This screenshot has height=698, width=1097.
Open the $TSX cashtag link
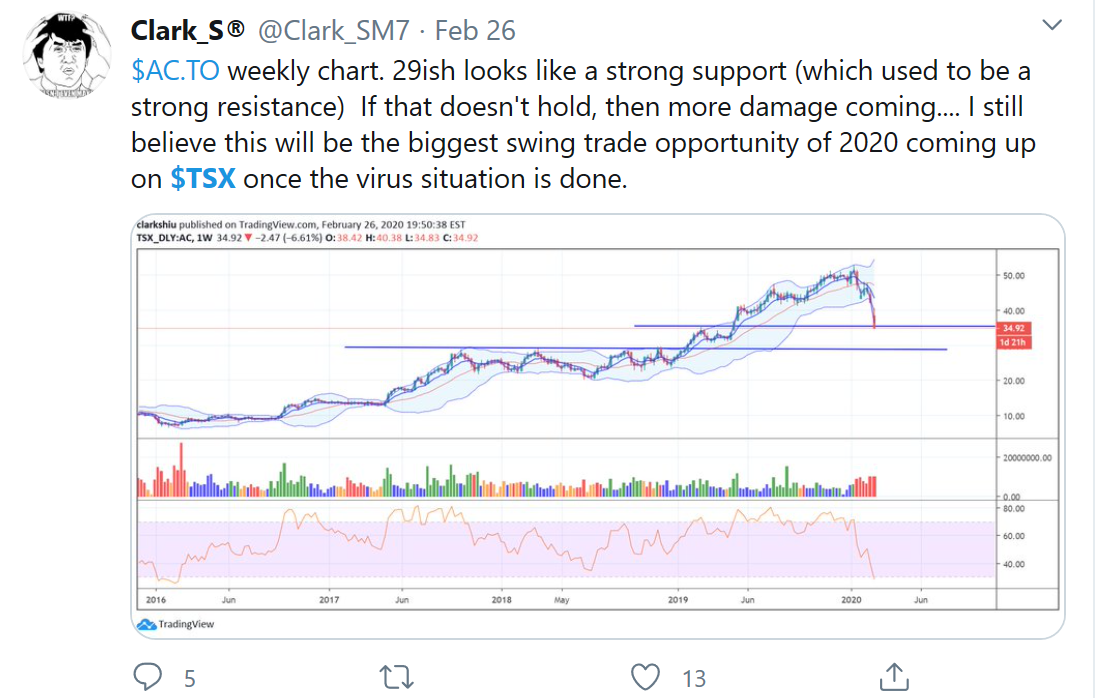[x=203, y=178]
